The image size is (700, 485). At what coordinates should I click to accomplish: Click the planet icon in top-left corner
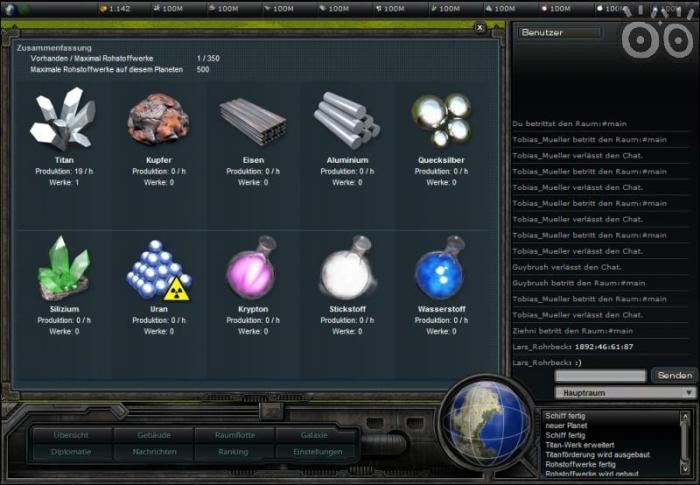pos(10,9)
